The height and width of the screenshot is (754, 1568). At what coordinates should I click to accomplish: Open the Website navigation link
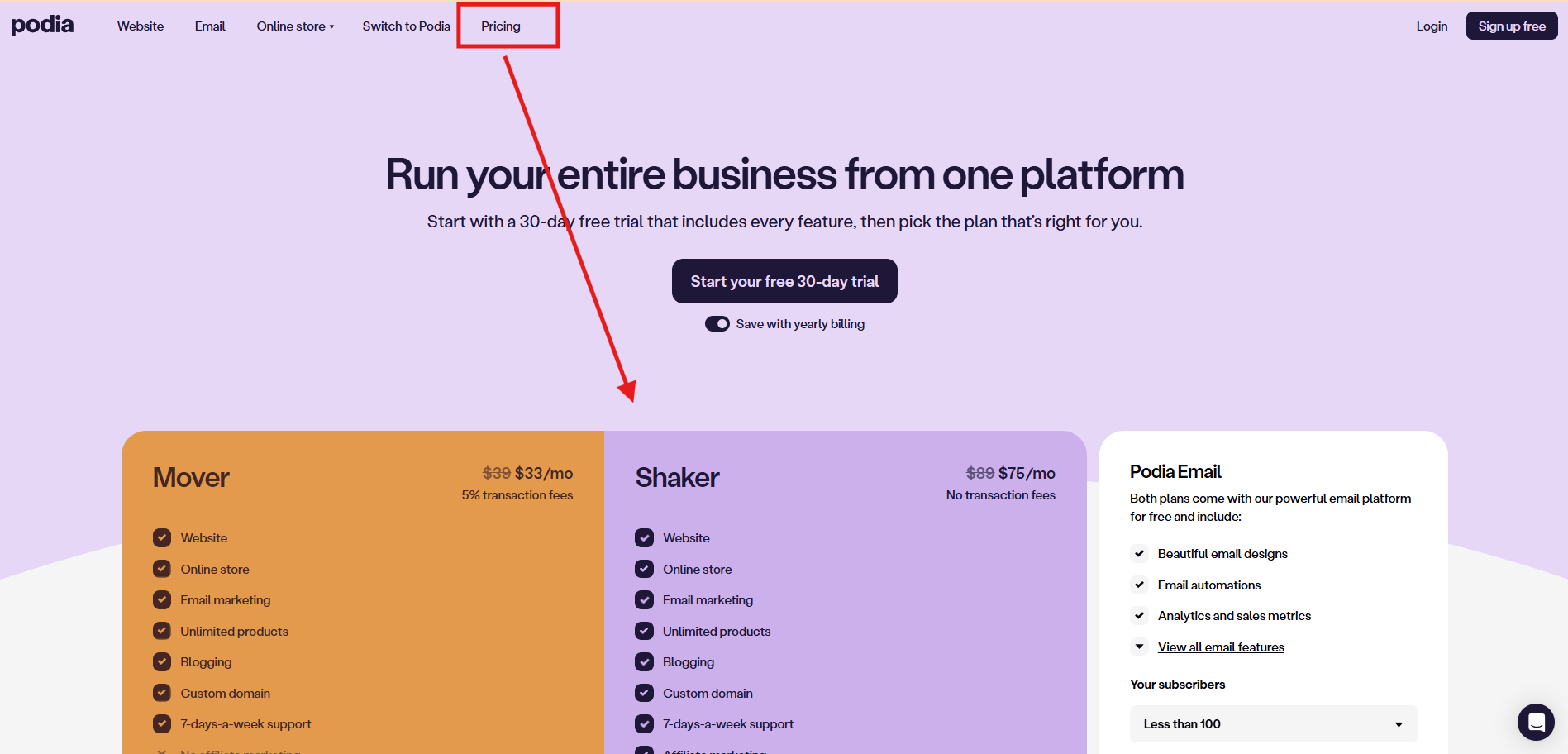coord(141,26)
